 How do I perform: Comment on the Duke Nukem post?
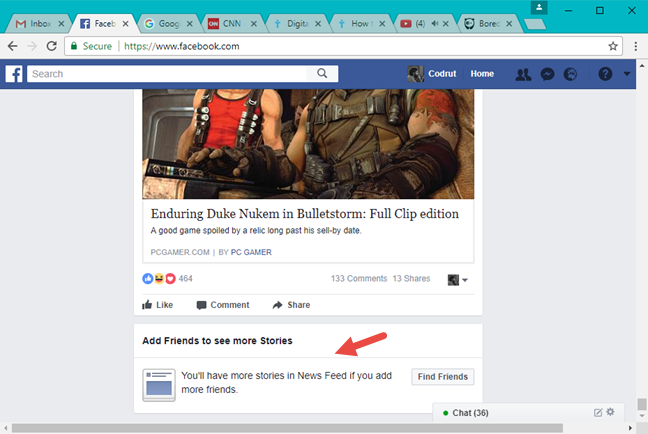pos(223,305)
